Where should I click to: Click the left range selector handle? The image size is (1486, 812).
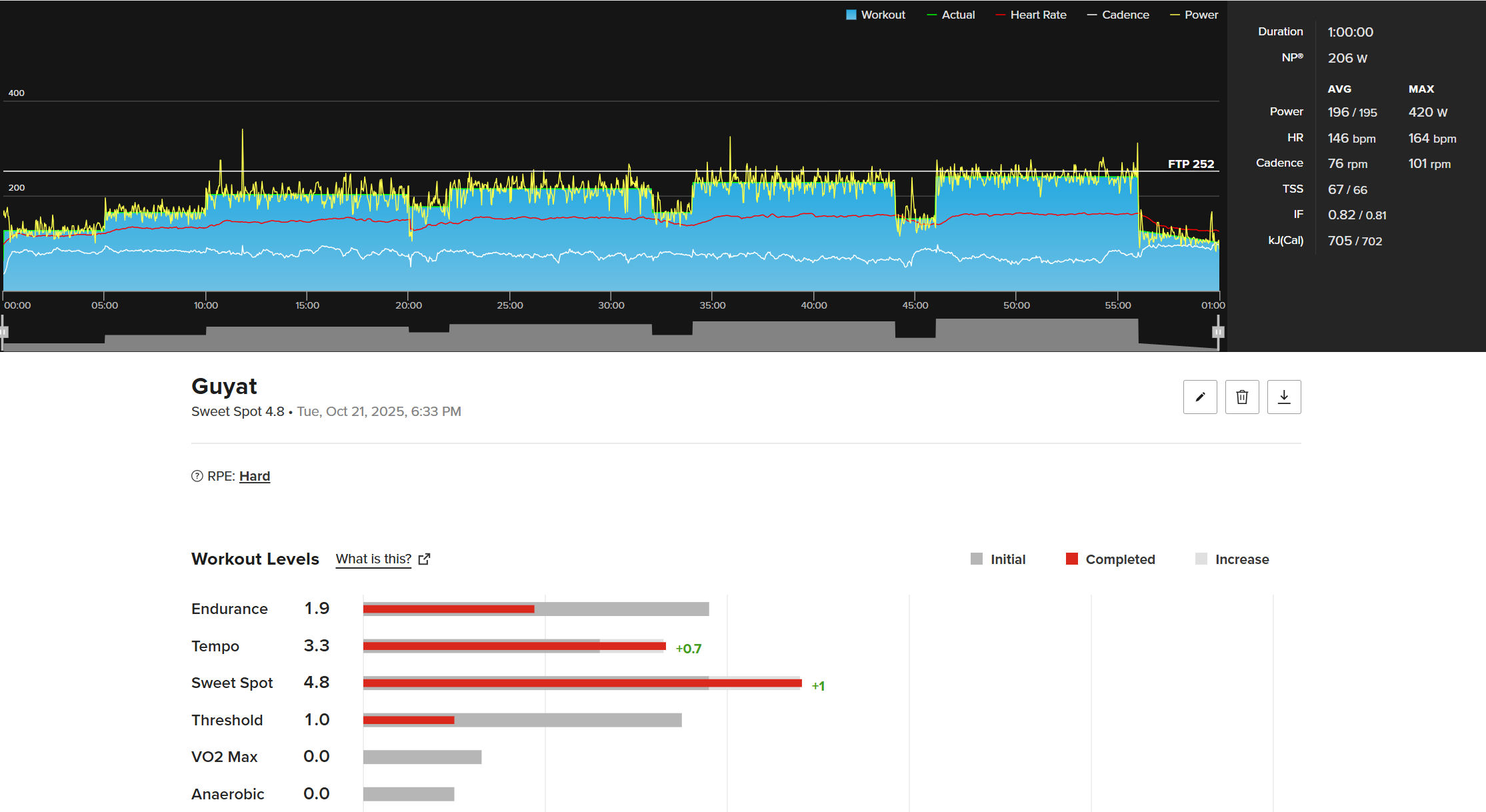click(3, 332)
